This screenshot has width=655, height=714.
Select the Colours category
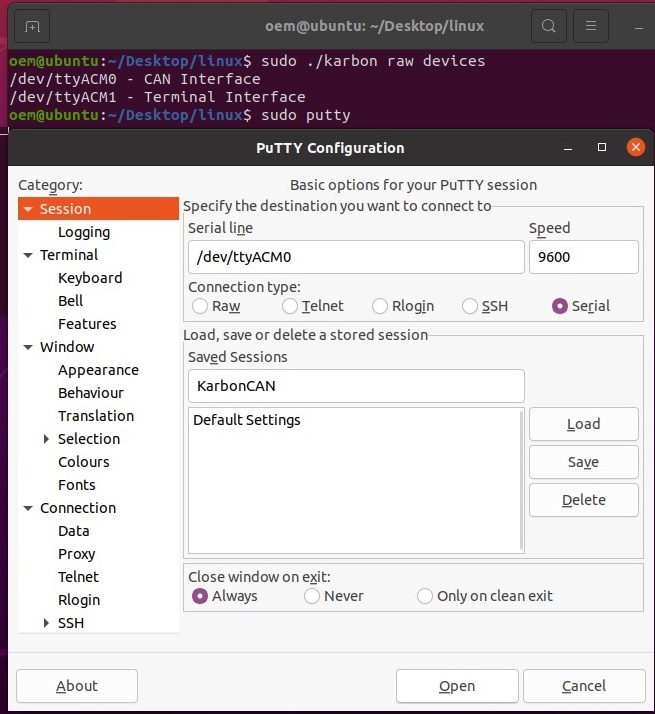(x=84, y=462)
